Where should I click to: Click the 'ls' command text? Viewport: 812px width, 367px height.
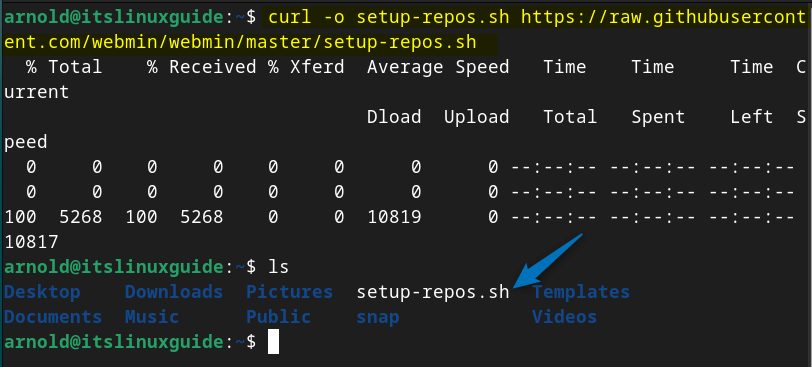pos(278,267)
